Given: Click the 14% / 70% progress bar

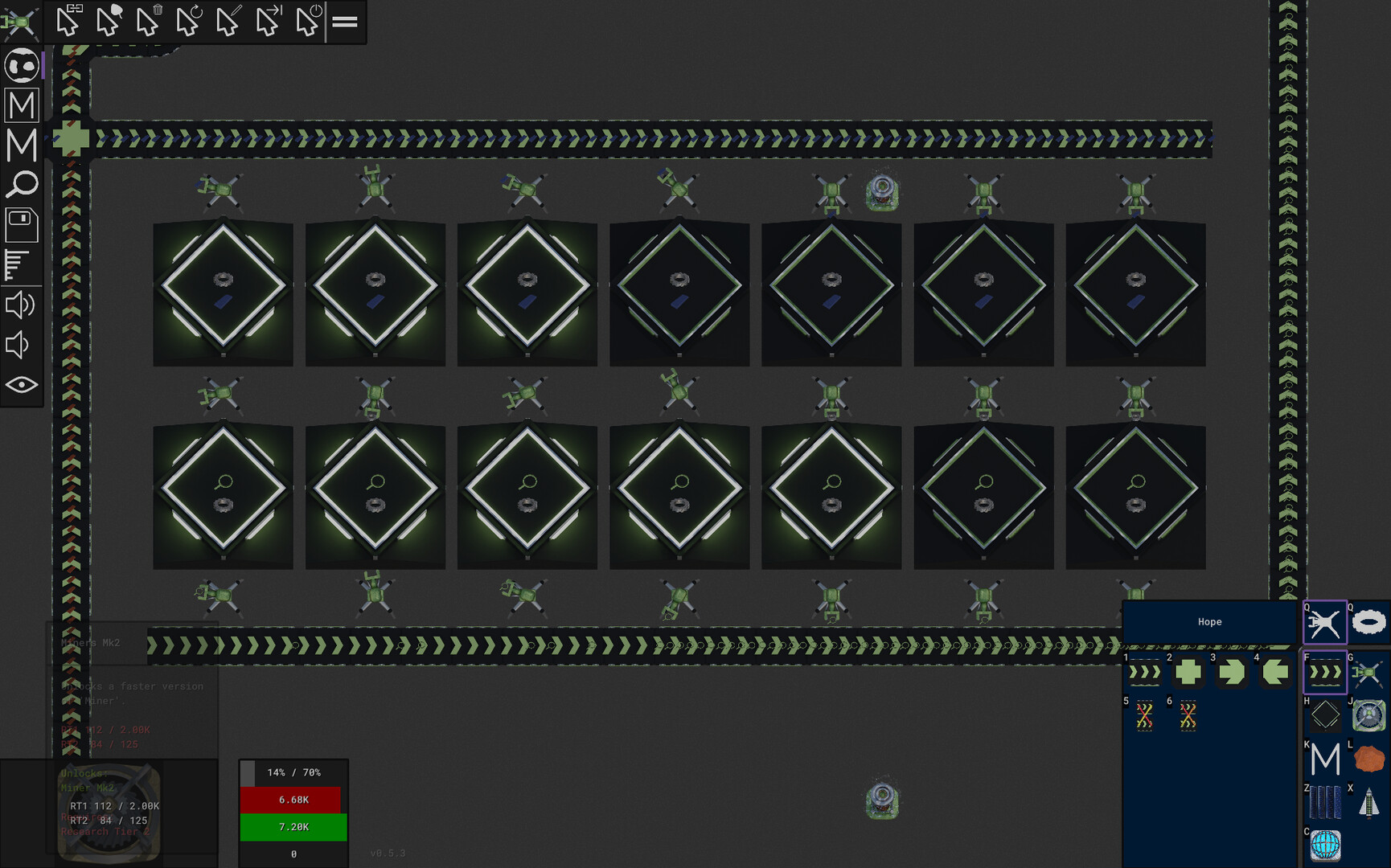Looking at the screenshot, I should coord(293,773).
